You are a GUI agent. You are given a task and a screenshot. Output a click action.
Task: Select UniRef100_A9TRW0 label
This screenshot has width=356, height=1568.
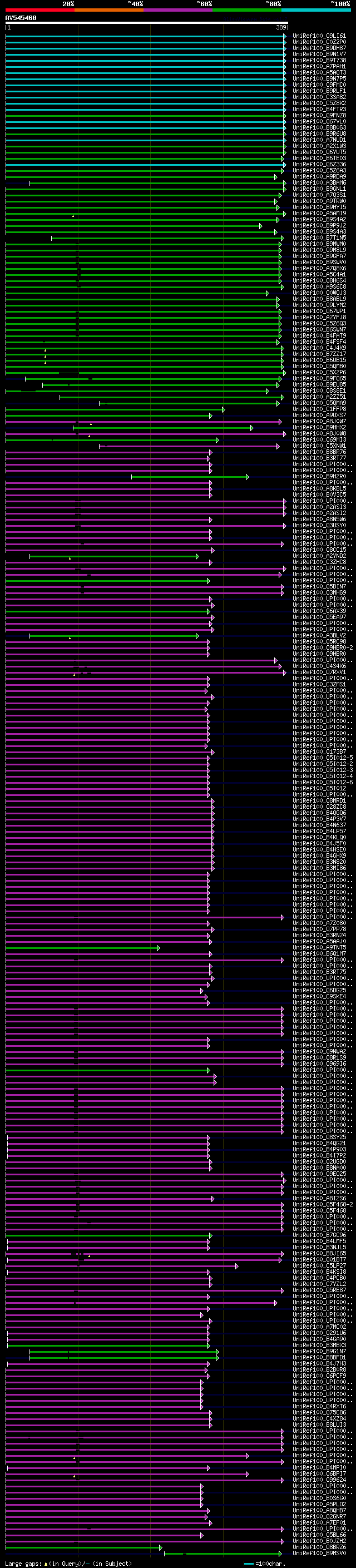click(319, 201)
